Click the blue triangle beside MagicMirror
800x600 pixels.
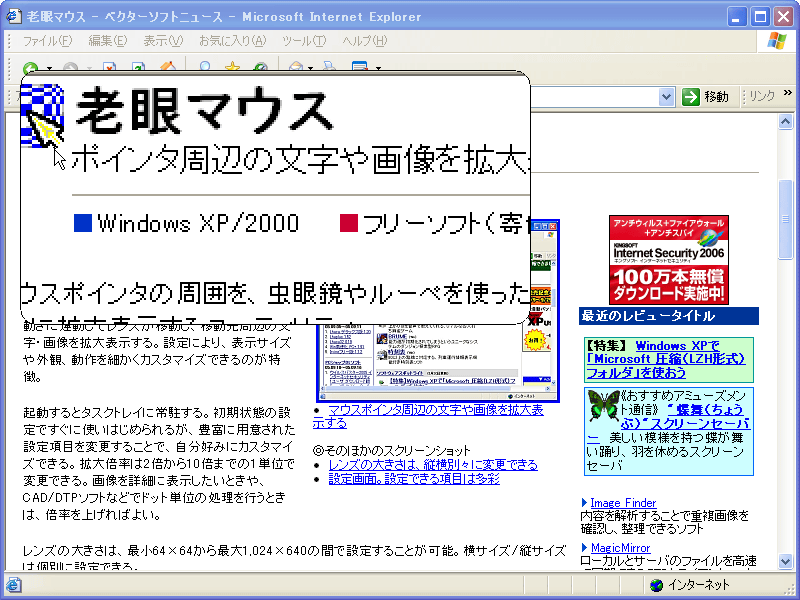584,547
